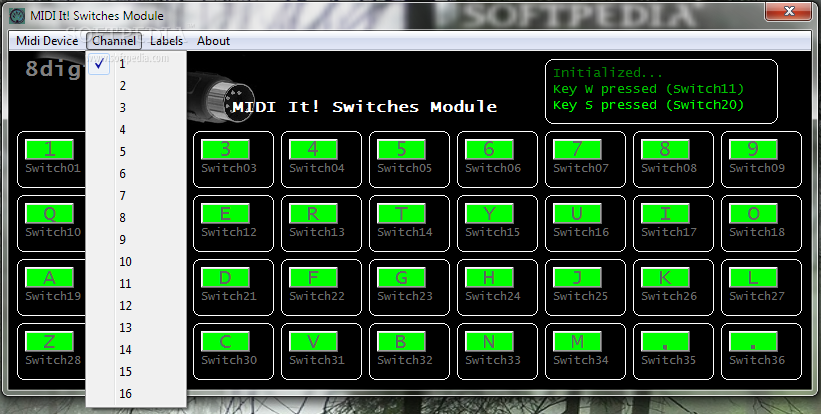The width and height of the screenshot is (821, 414).
Task: Close the open Channel menu
Action: [114, 41]
